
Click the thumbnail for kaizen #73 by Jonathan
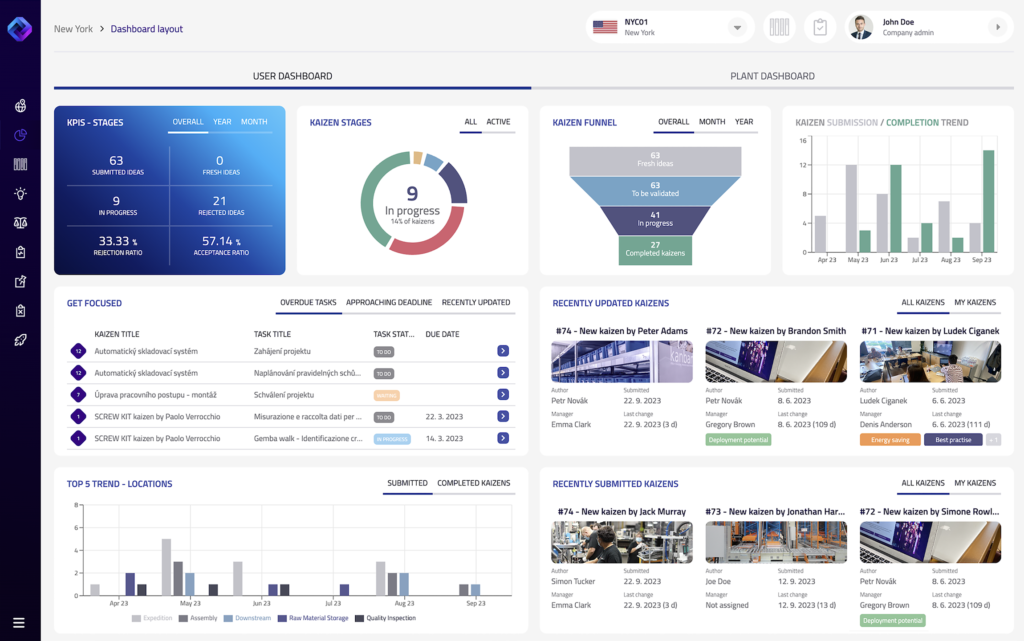point(776,541)
